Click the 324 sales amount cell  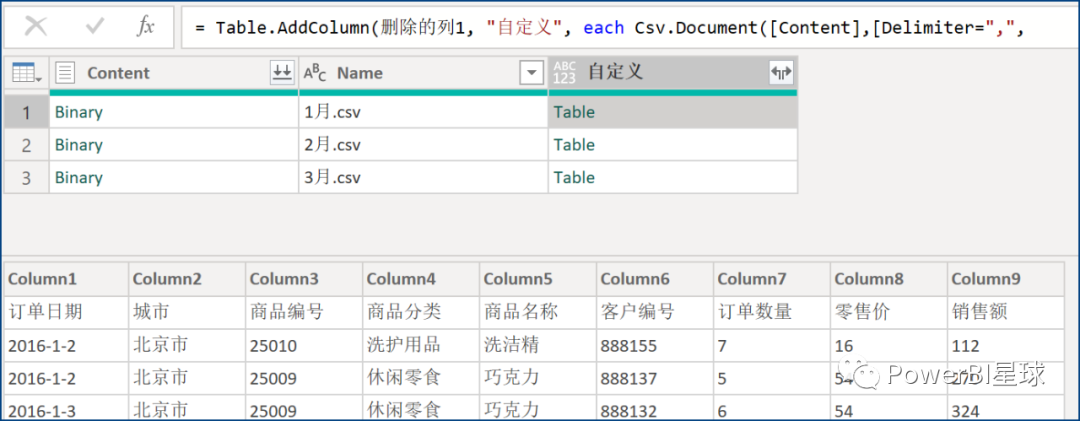tap(1006, 408)
